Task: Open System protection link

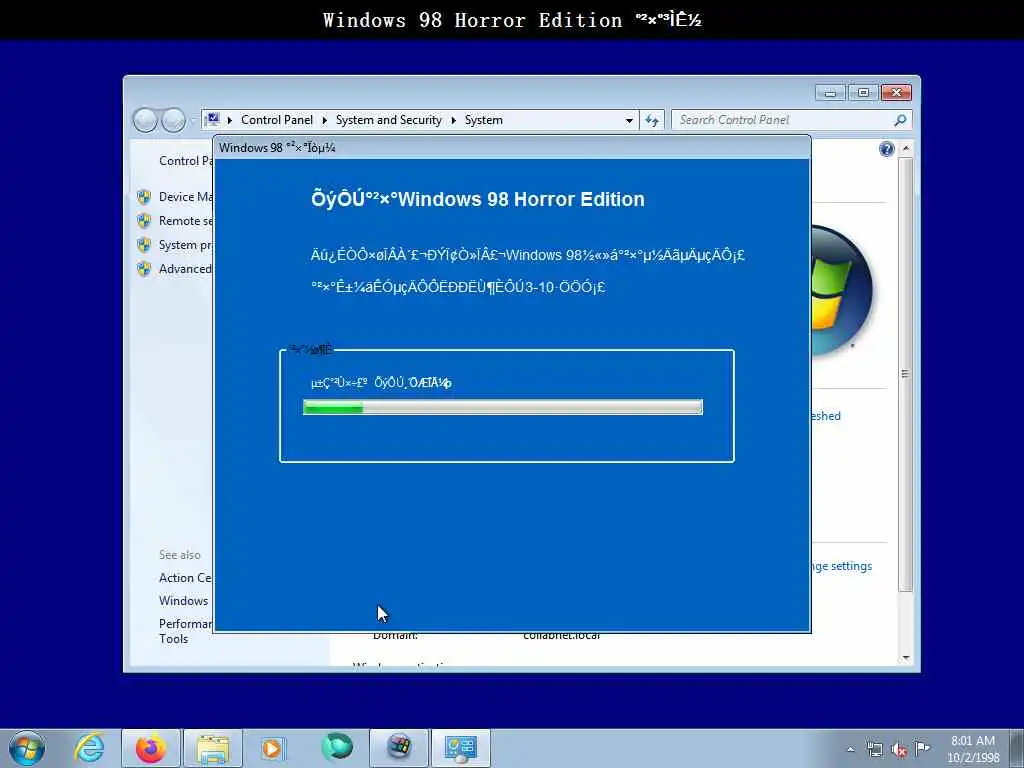Action: (x=185, y=245)
